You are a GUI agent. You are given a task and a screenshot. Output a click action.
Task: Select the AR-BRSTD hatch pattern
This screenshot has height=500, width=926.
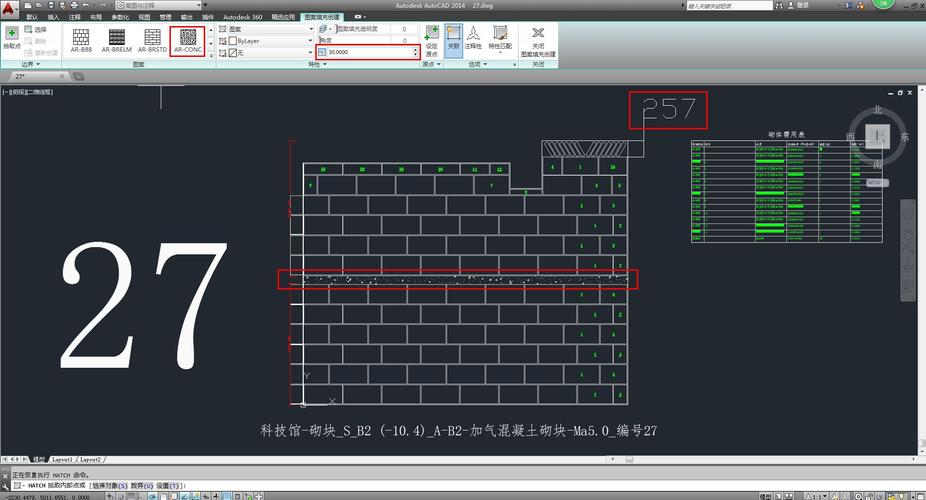pos(152,41)
